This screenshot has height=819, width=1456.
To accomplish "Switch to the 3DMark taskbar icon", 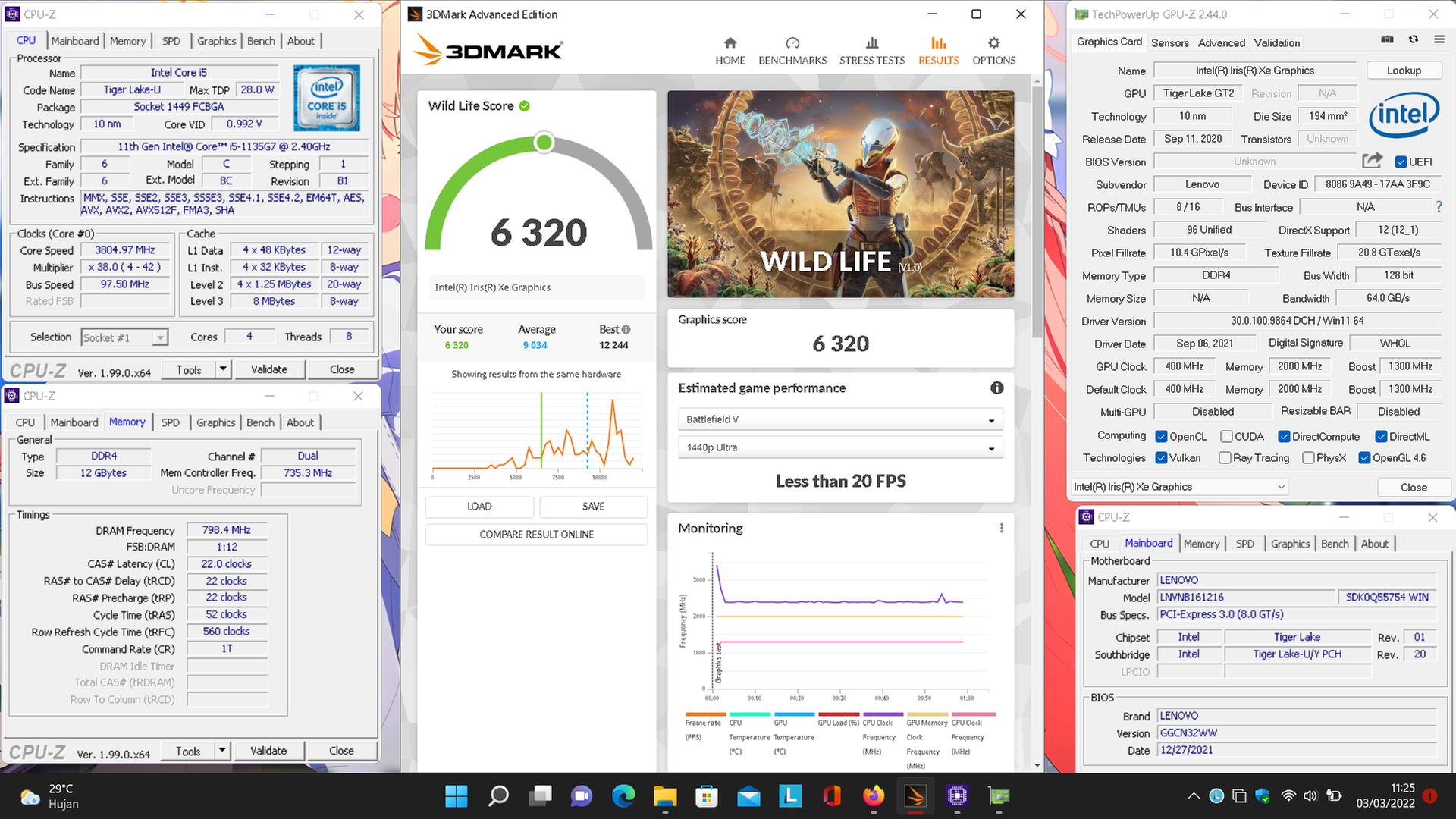I will point(915,795).
